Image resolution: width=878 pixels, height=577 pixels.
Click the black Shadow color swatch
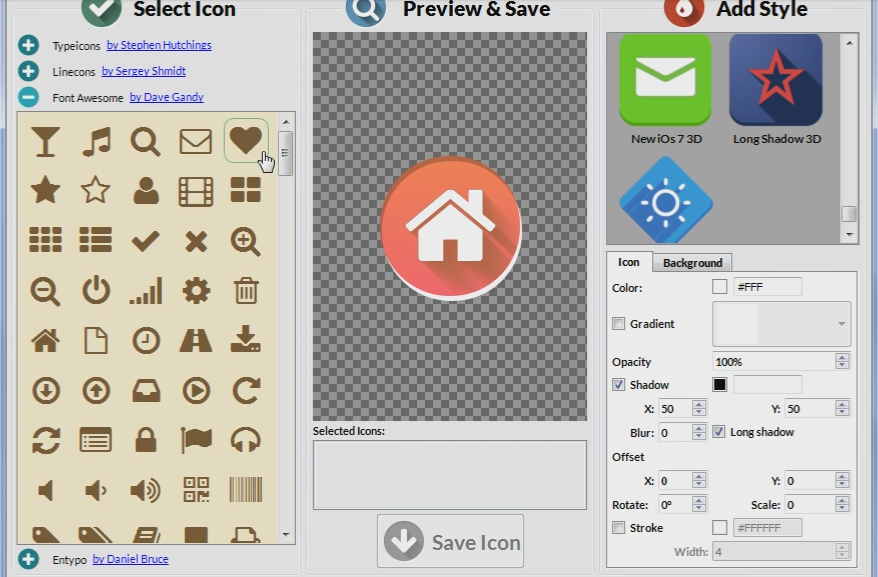[720, 384]
